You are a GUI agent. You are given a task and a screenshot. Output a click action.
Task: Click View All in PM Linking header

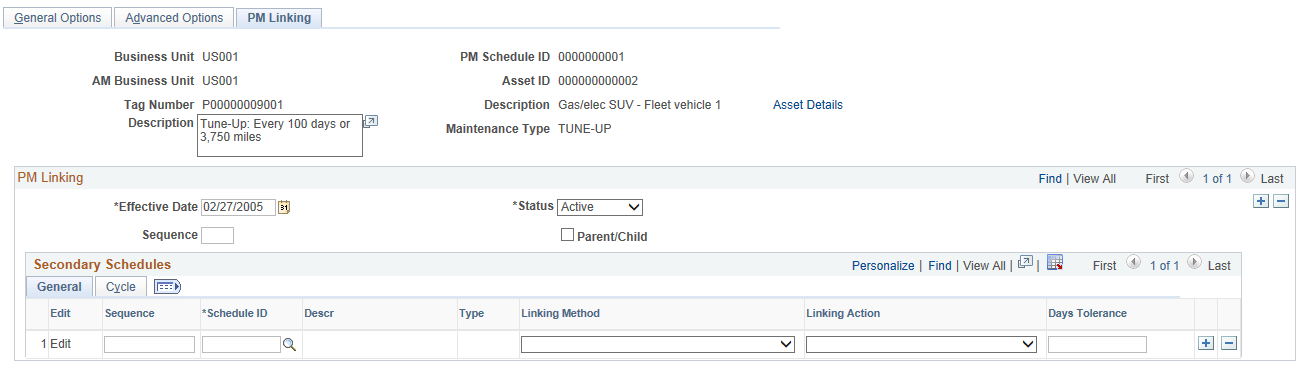coord(1094,179)
